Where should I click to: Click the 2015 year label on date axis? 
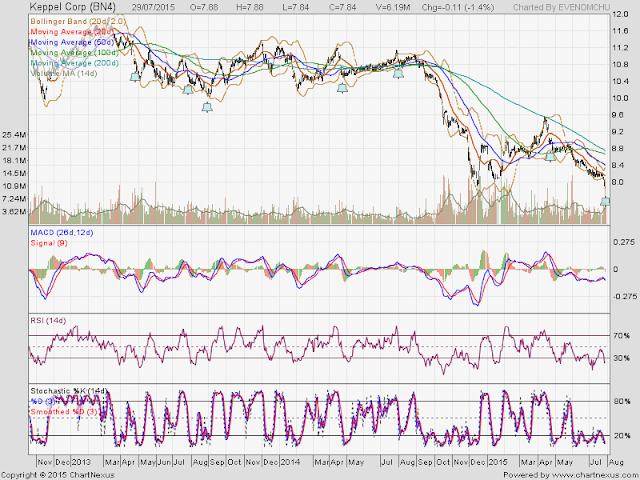click(x=498, y=462)
